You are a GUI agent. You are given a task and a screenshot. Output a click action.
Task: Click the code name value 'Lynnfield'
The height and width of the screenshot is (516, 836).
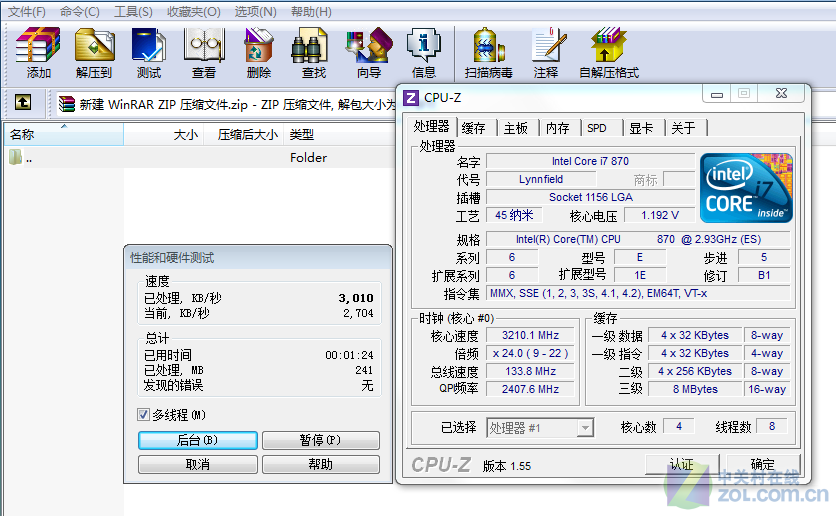541,179
